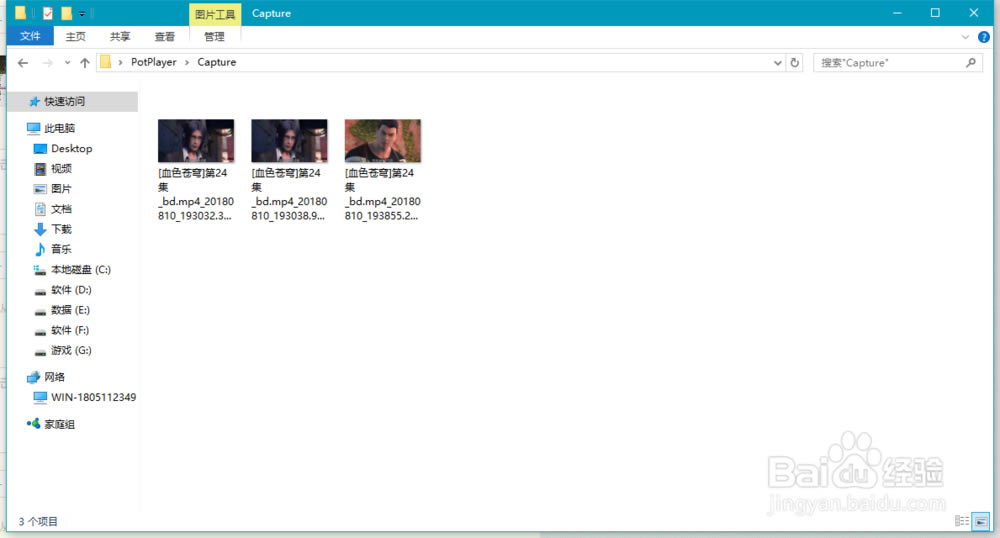Select 家庭组 in the navigation pane
Viewport: 1000px width, 538px height.
(59, 424)
